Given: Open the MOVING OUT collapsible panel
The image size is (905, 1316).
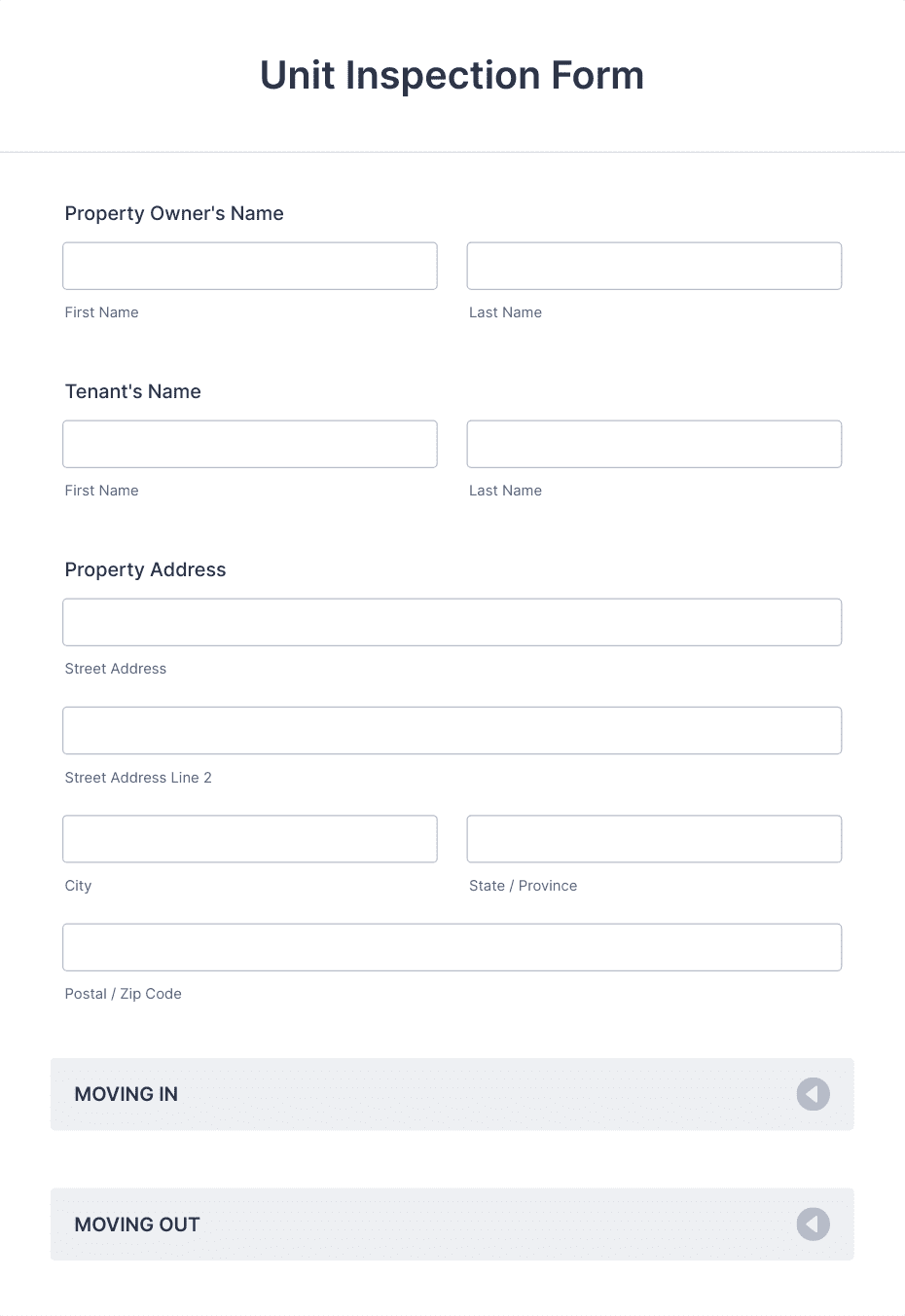Looking at the screenshot, I should point(452,1224).
